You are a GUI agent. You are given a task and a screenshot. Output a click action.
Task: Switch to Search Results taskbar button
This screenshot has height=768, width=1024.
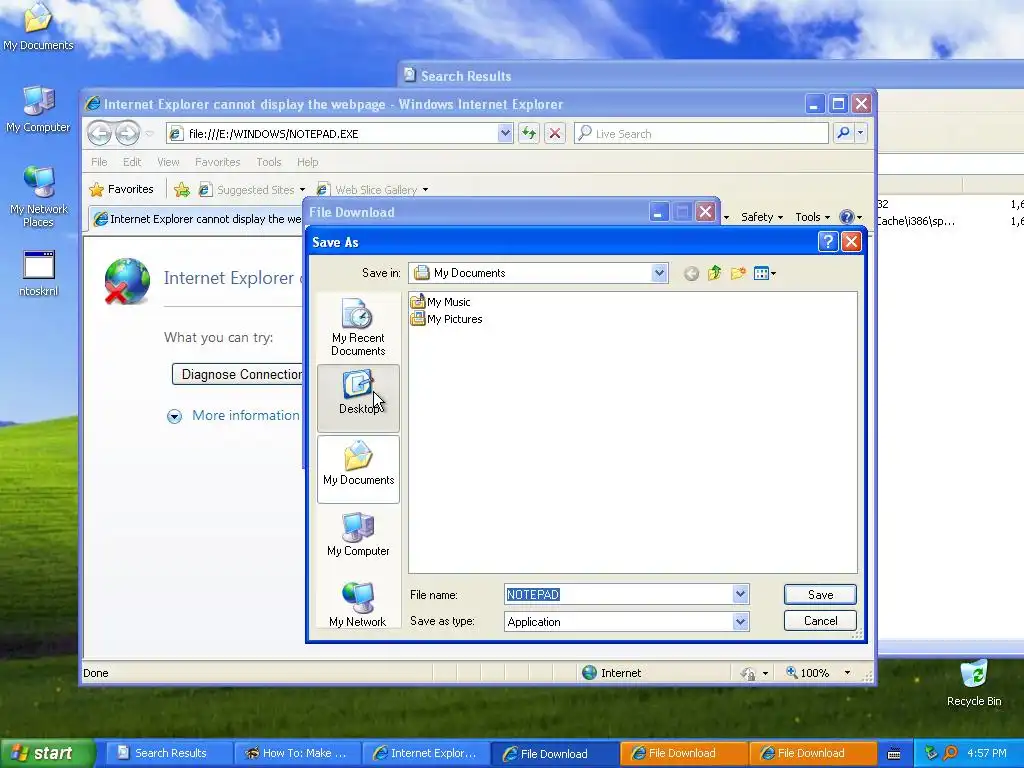[x=167, y=753]
